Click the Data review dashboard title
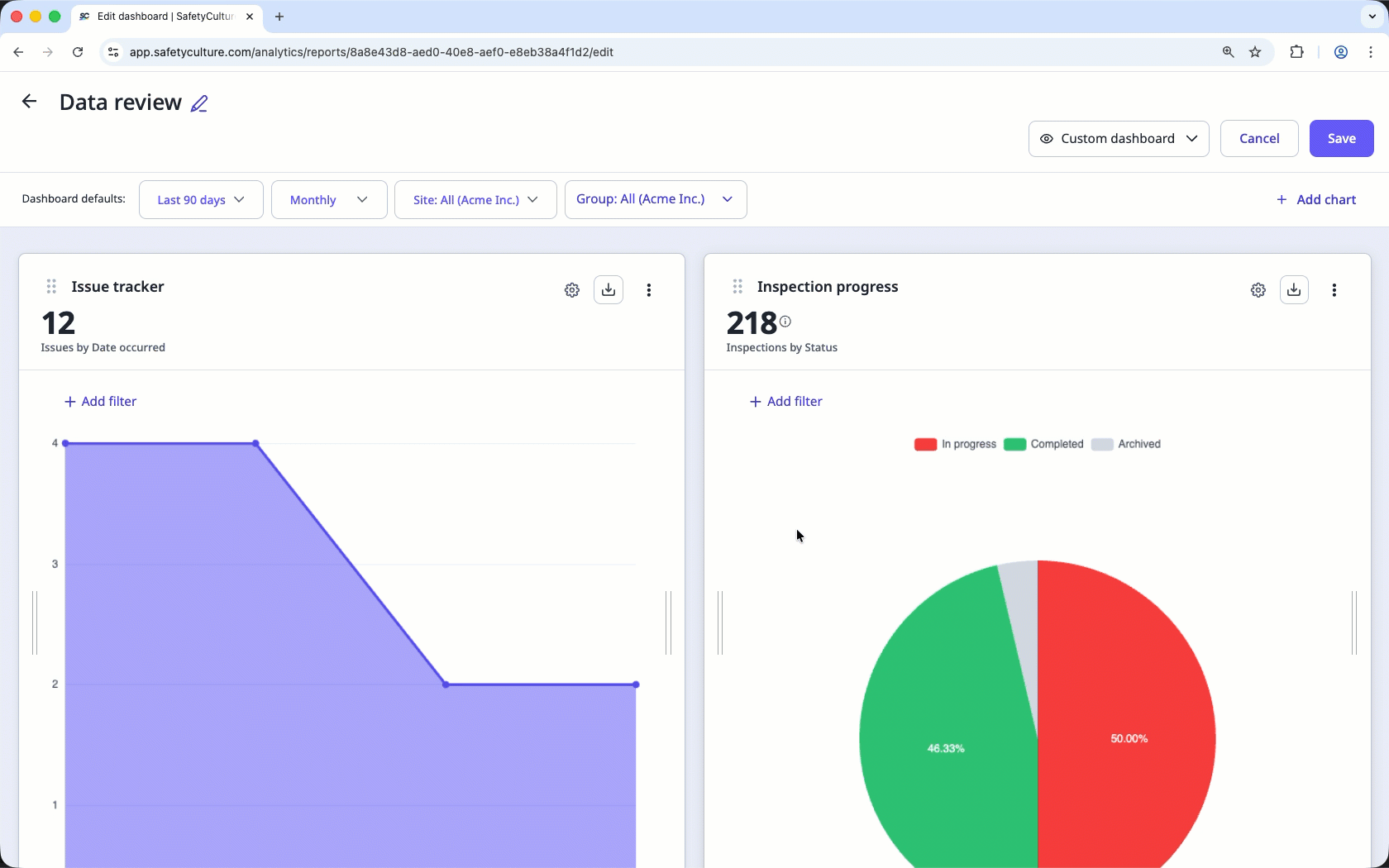Viewport: 1389px width, 868px height. (121, 103)
